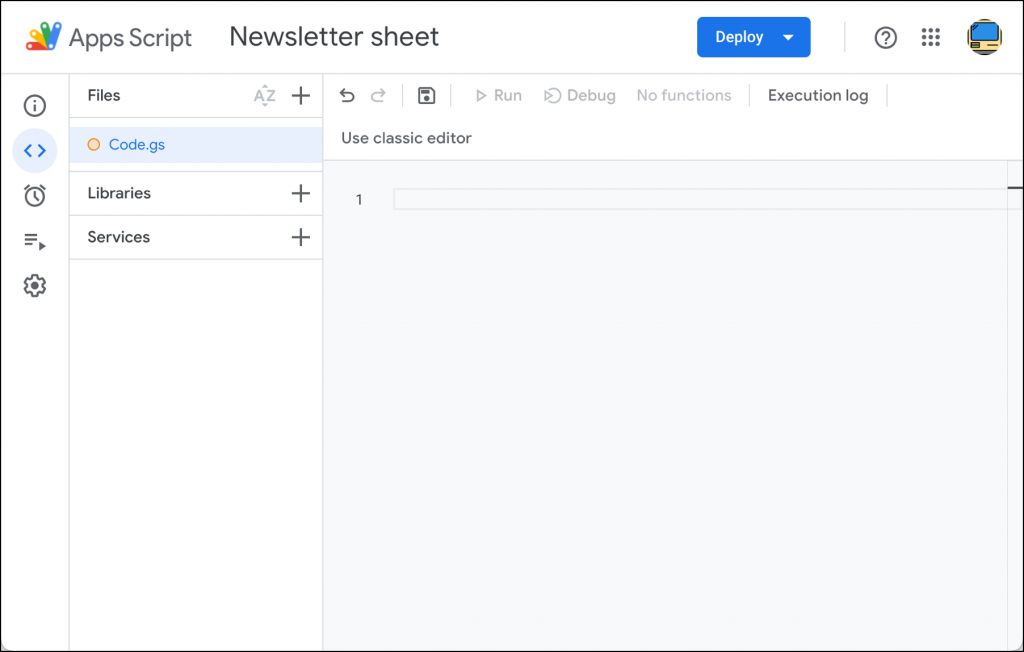This screenshot has height=652, width=1024.
Task: Save the current project
Action: click(x=426, y=95)
